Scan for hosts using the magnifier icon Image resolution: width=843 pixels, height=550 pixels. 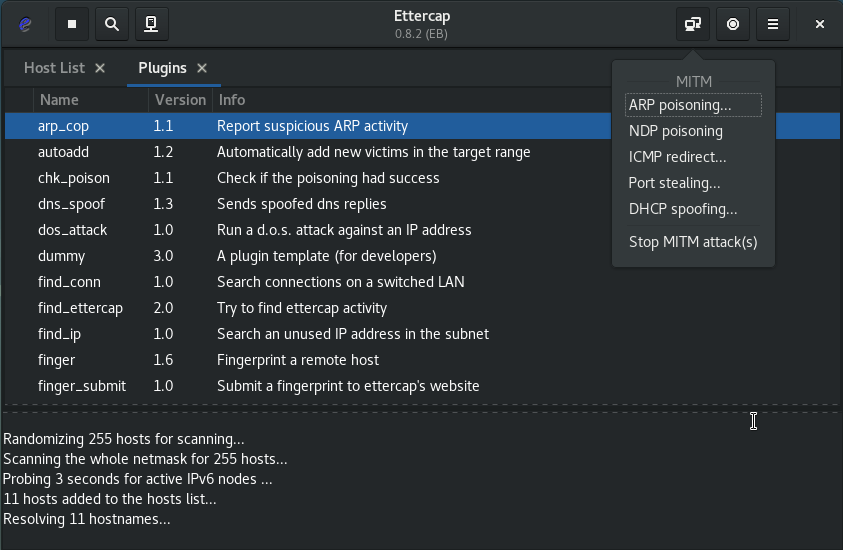[x=111, y=24]
